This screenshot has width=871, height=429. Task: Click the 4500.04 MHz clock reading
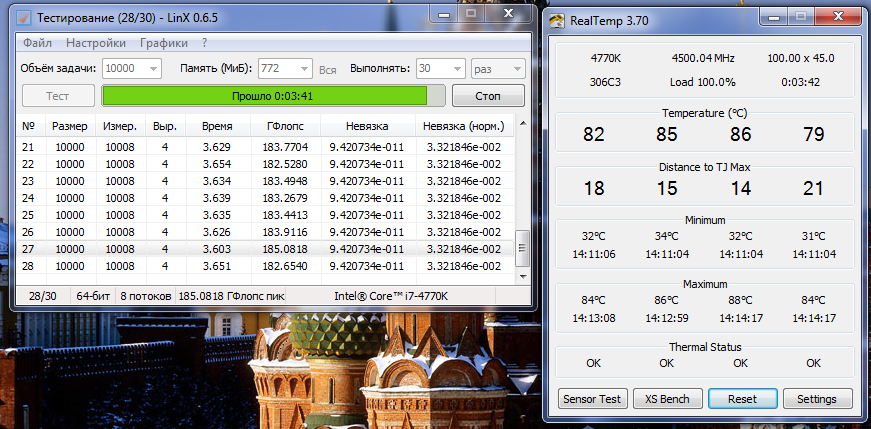703,58
